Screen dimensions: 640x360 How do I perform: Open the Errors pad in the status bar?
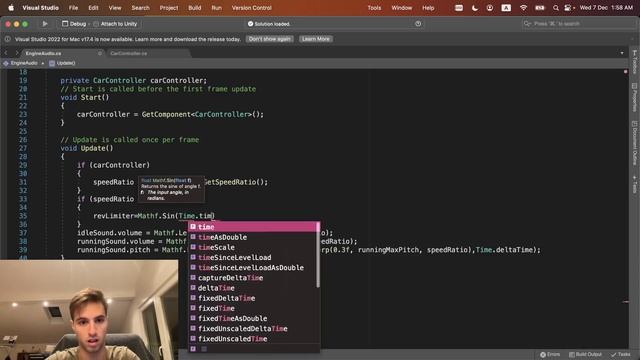pyautogui.click(x=550, y=354)
